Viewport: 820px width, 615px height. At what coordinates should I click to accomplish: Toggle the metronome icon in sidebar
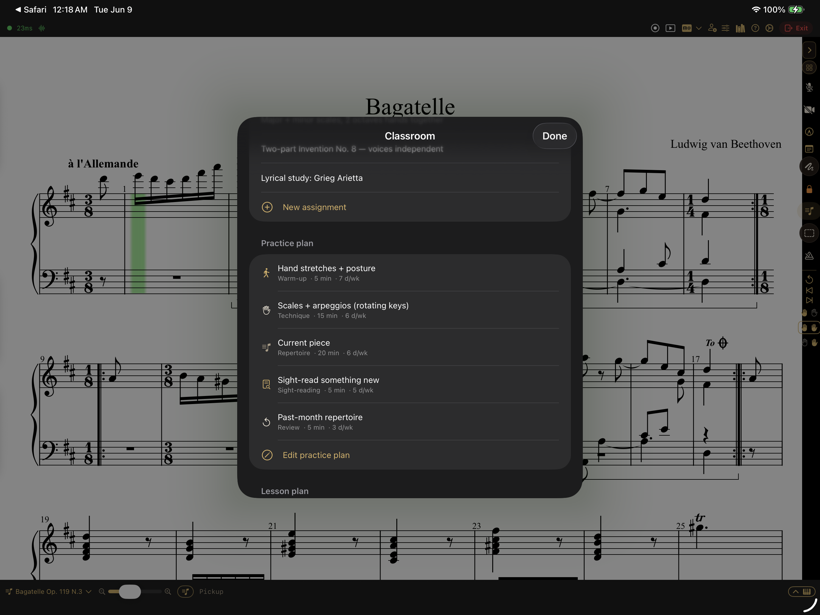tap(810, 255)
